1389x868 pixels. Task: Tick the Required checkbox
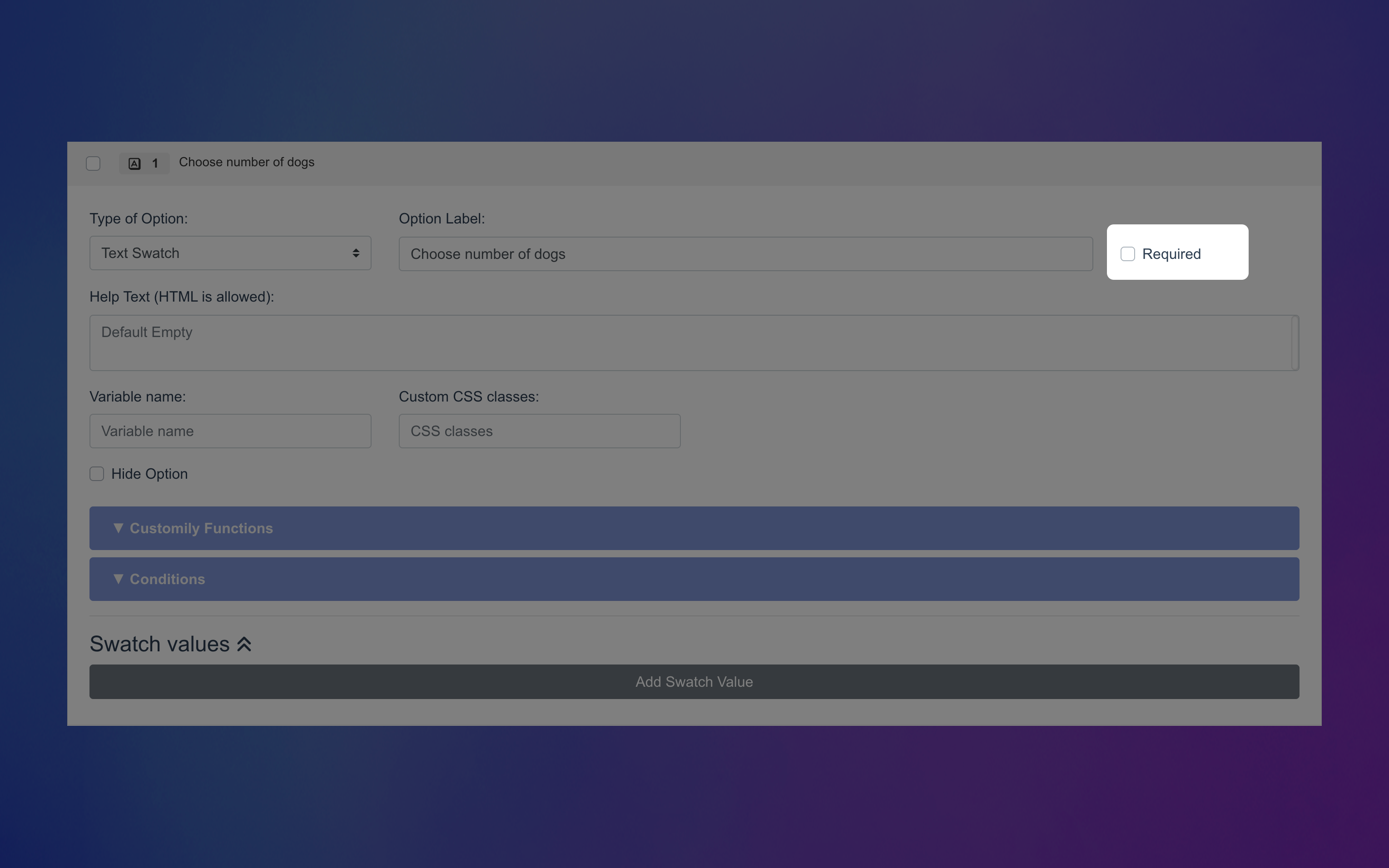[1127, 254]
